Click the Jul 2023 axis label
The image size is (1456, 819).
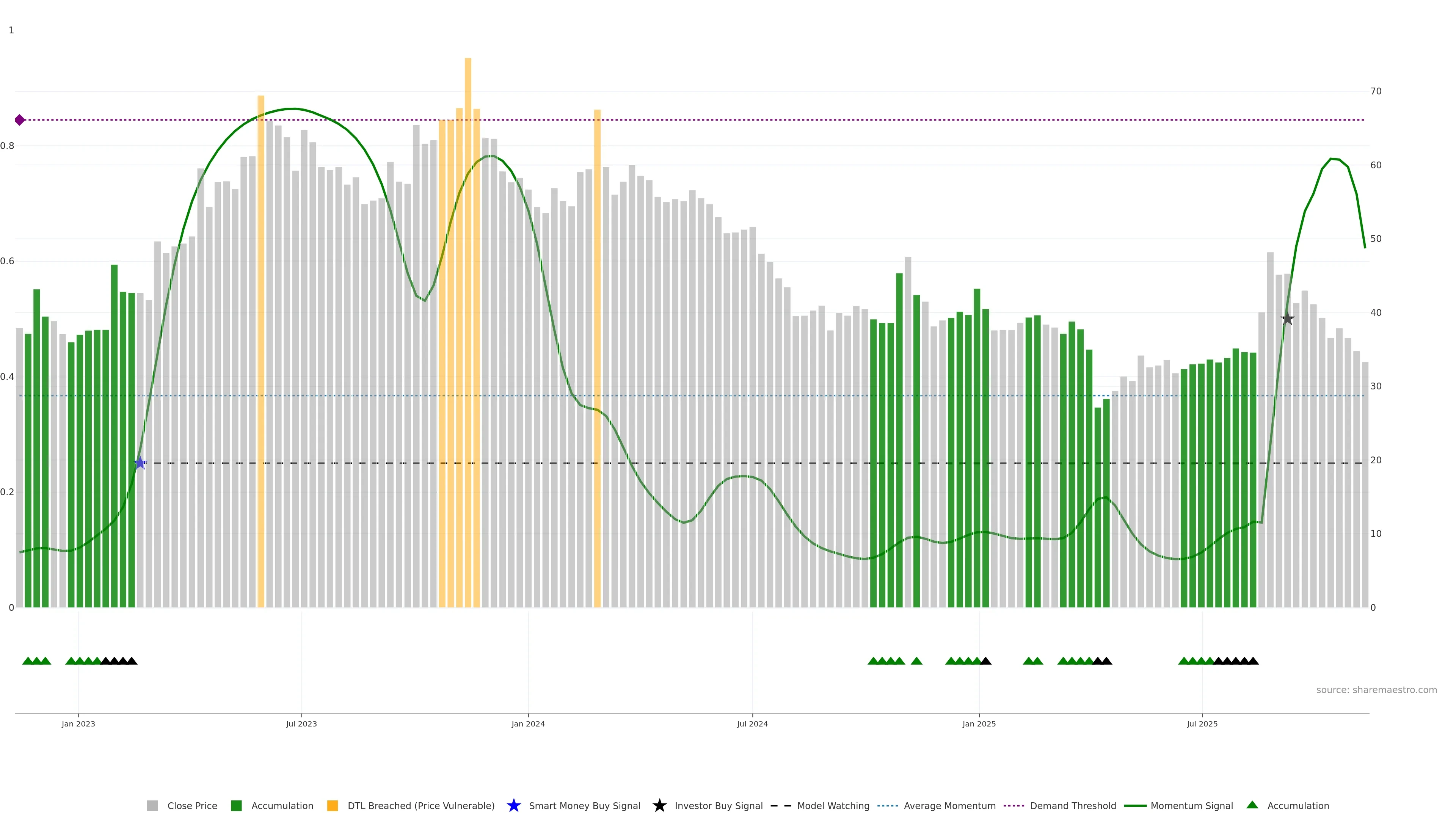point(301,723)
